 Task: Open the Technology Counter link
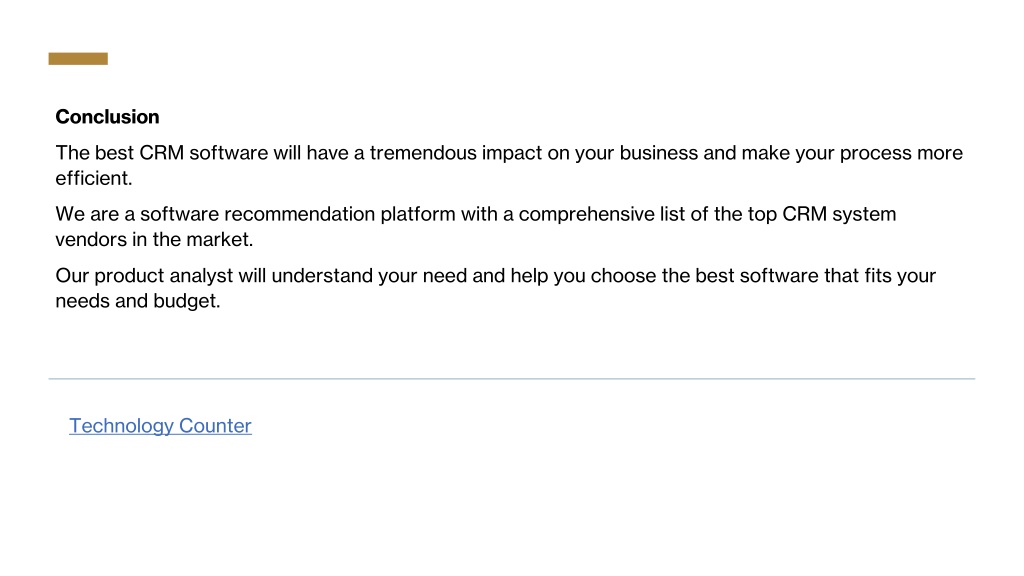160,426
